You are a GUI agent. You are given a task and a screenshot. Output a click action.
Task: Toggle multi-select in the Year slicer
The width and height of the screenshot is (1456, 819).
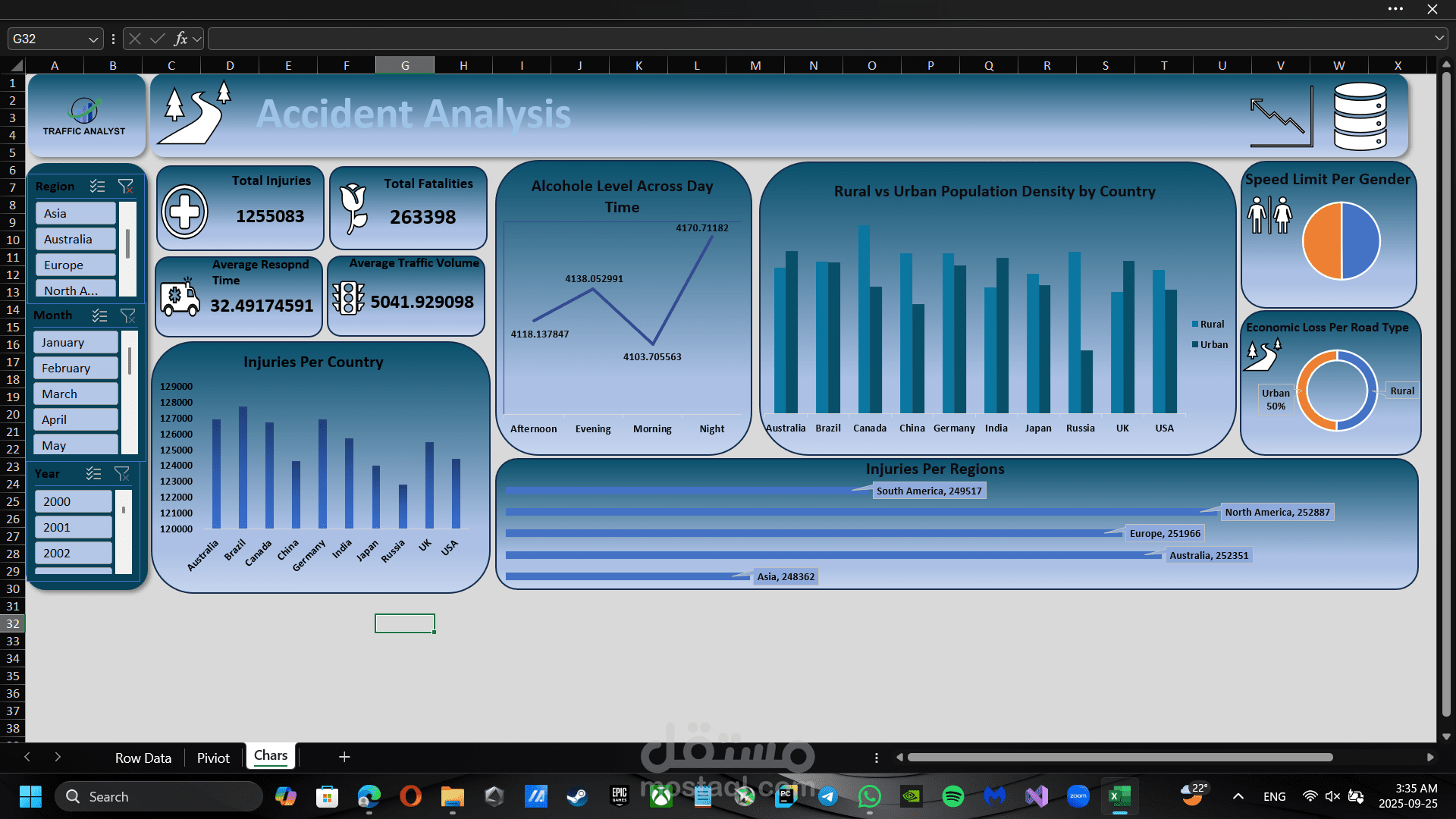pyautogui.click(x=93, y=474)
